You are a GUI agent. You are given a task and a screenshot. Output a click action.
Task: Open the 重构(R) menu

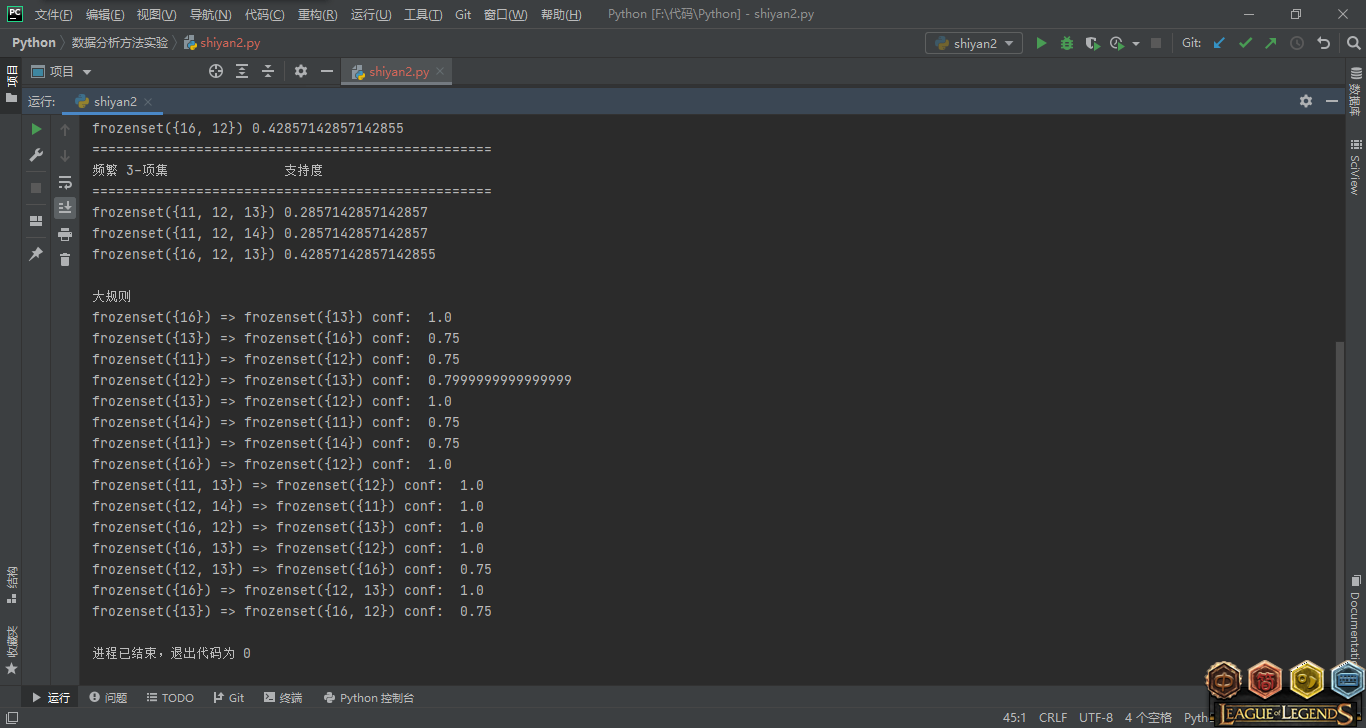(317, 15)
